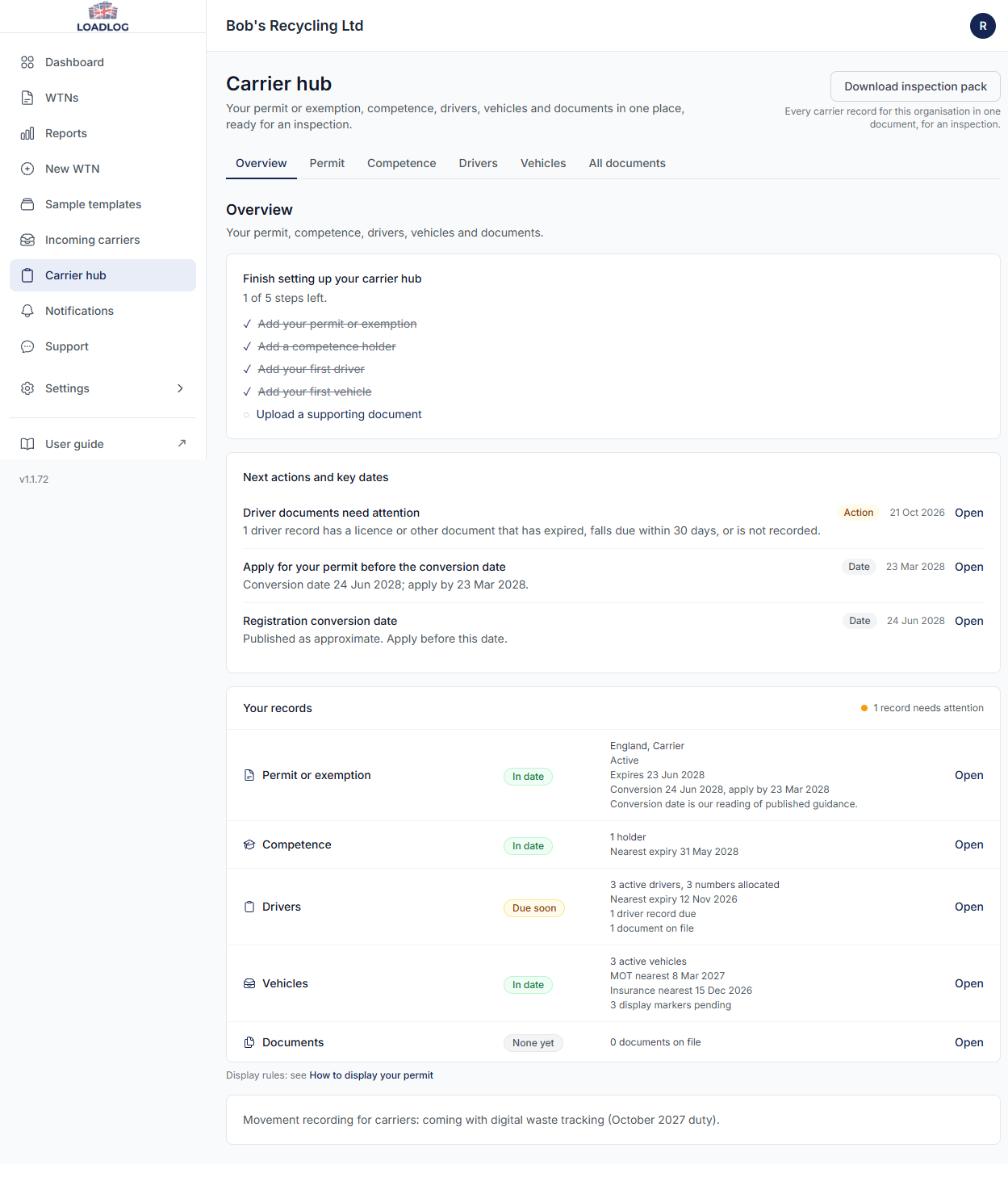Open How to display your permit link
The width and height of the screenshot is (1008, 1190).
(x=371, y=1075)
